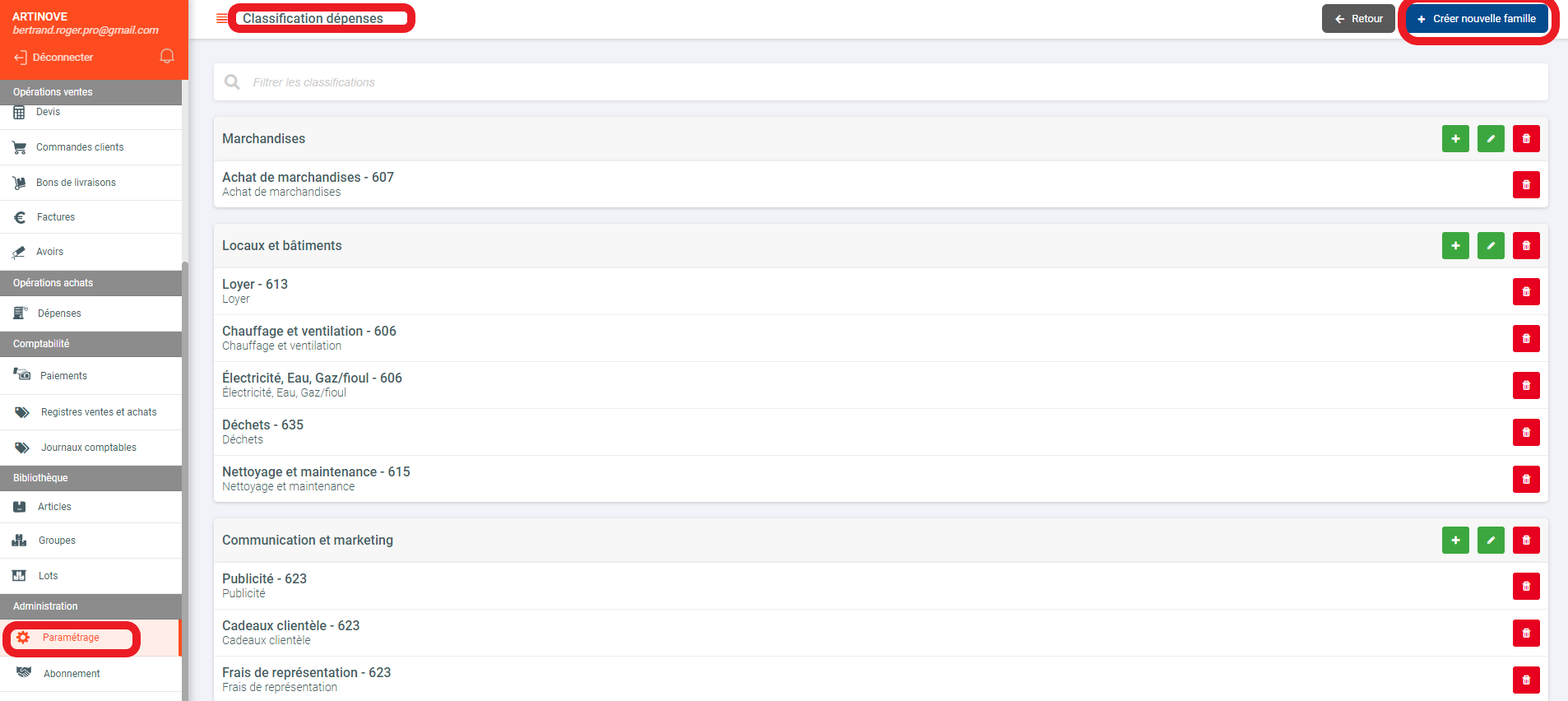Viewport: 1568px width, 701px height.
Task: Click the notification bell icon
Action: click(x=167, y=56)
